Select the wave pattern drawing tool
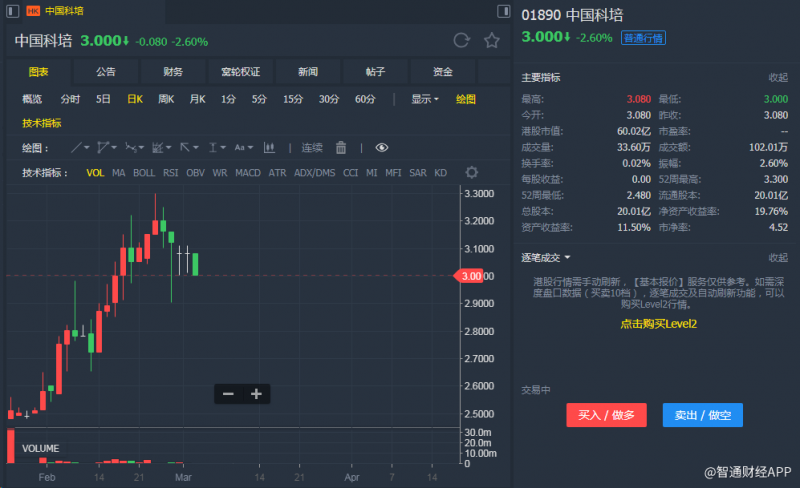 [x=131, y=148]
